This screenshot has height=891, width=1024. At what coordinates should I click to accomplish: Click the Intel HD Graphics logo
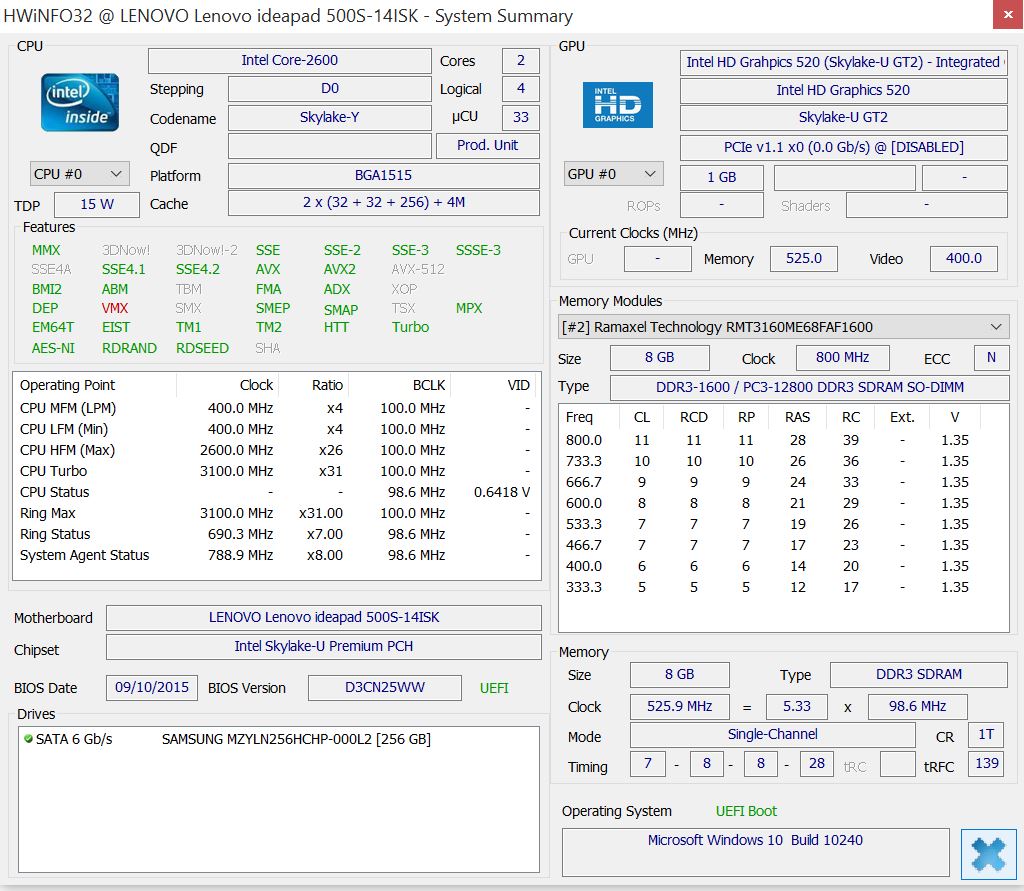click(x=617, y=105)
